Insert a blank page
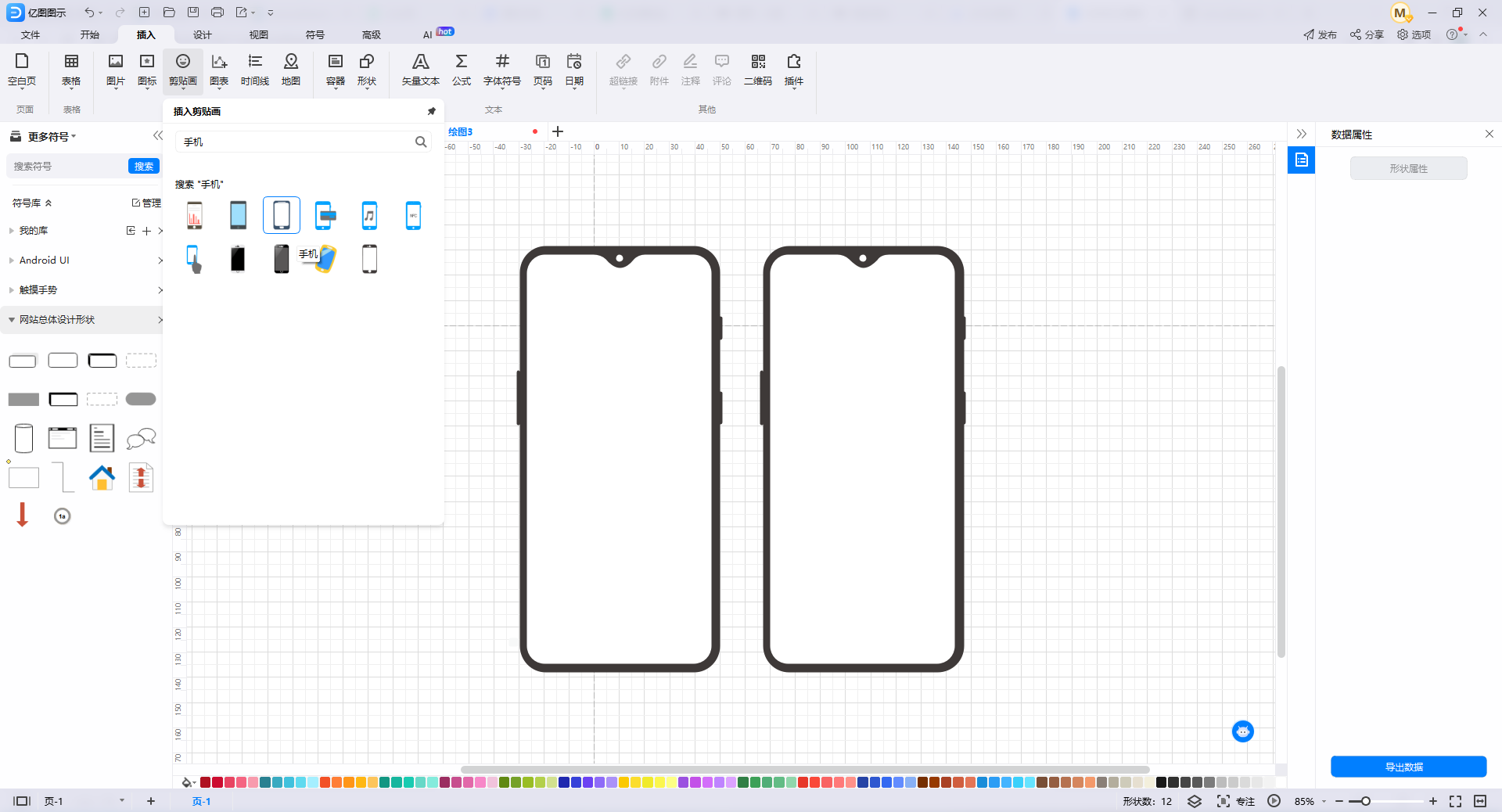1502x812 pixels. click(22, 70)
